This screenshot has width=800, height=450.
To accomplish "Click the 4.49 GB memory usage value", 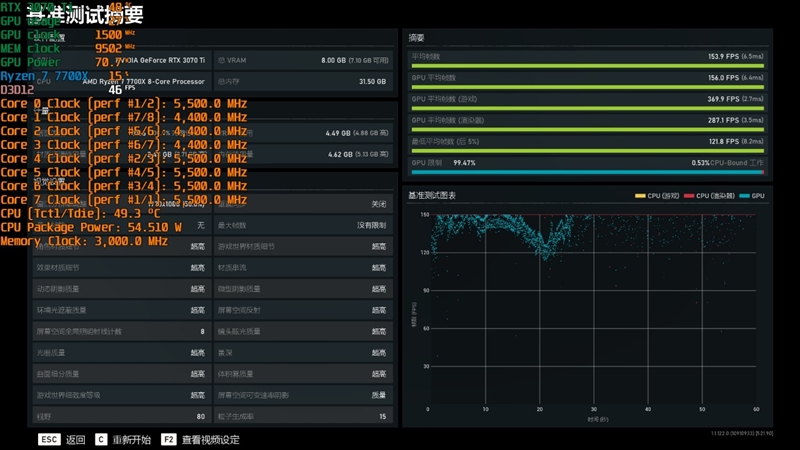I will [x=338, y=133].
